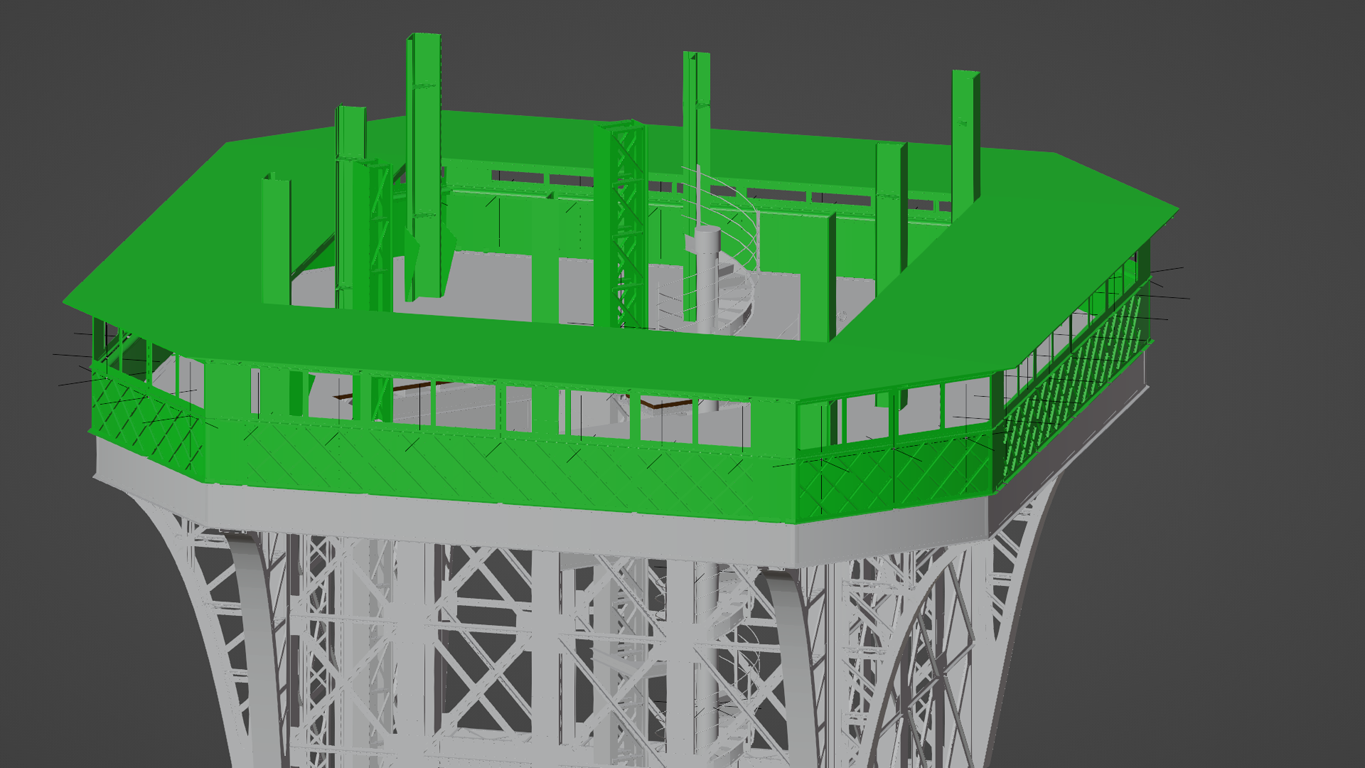
Task: Select the short leftmost green column
Action: click(x=276, y=240)
